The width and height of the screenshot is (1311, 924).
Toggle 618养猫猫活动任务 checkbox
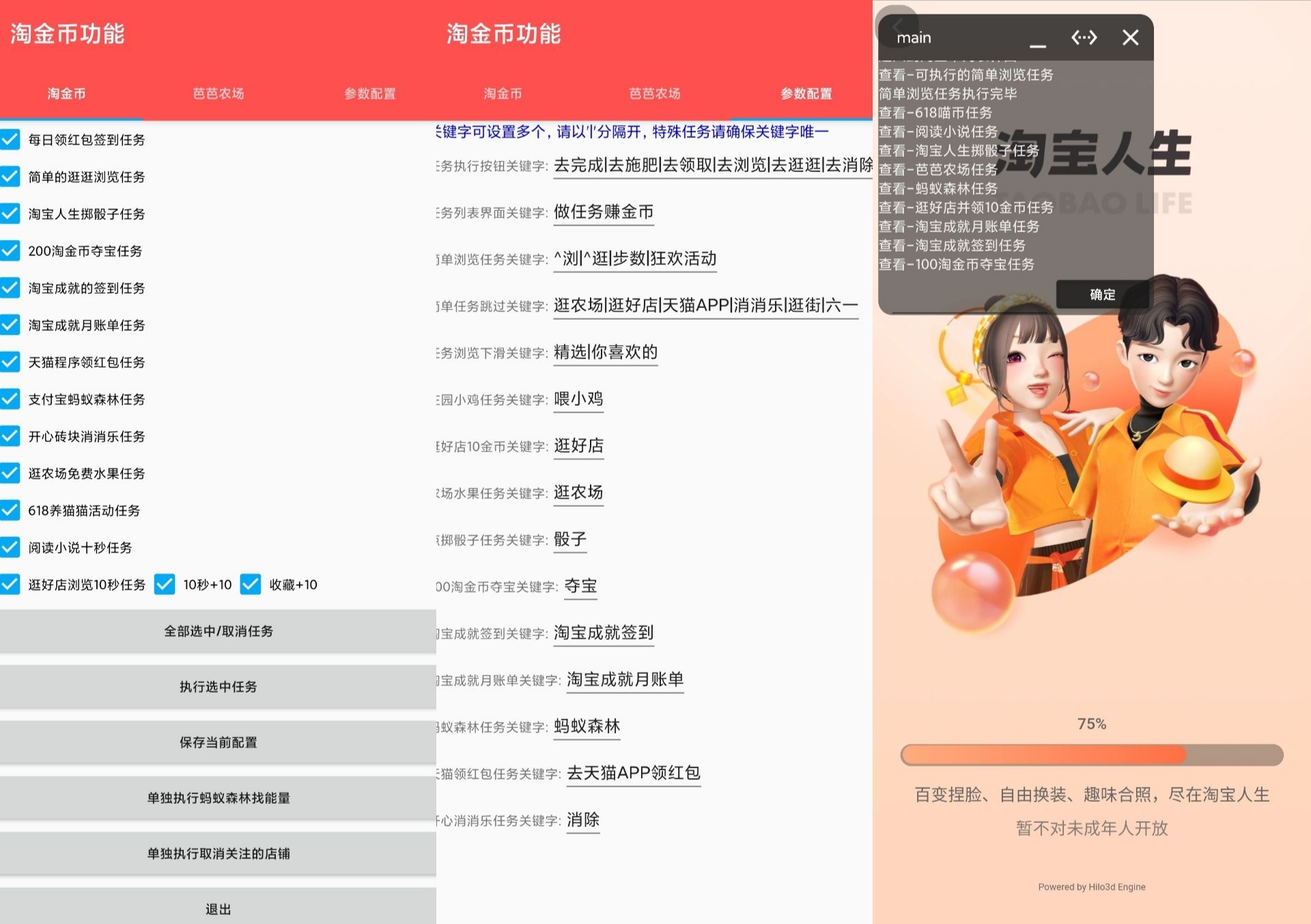[x=10, y=510]
